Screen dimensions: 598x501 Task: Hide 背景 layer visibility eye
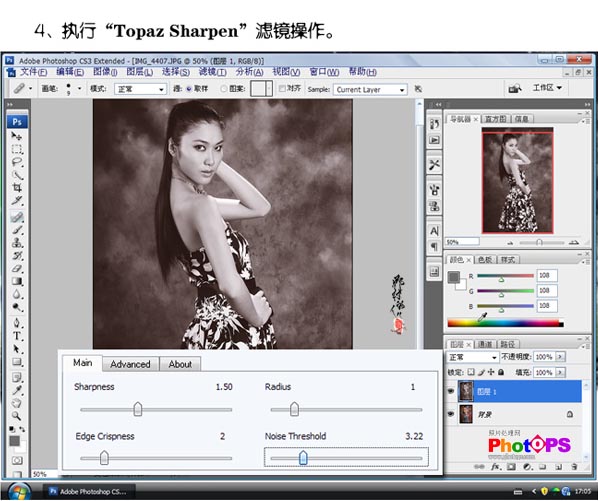pos(451,414)
